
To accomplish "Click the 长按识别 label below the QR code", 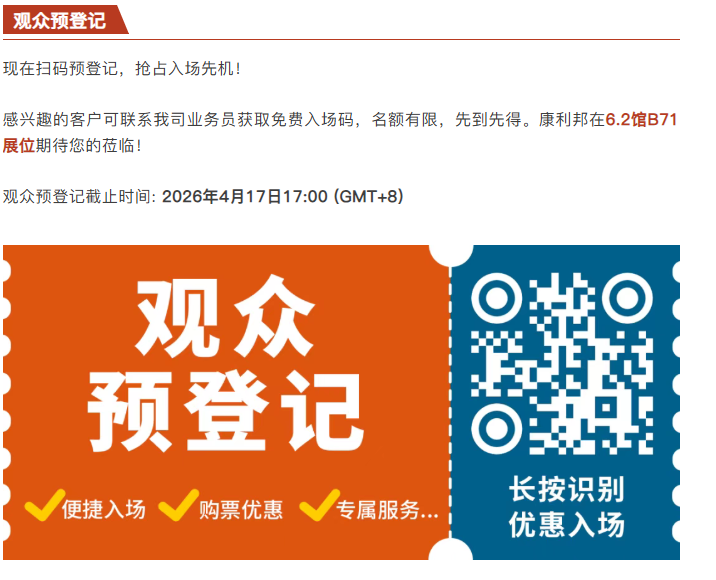I will 566,490.
